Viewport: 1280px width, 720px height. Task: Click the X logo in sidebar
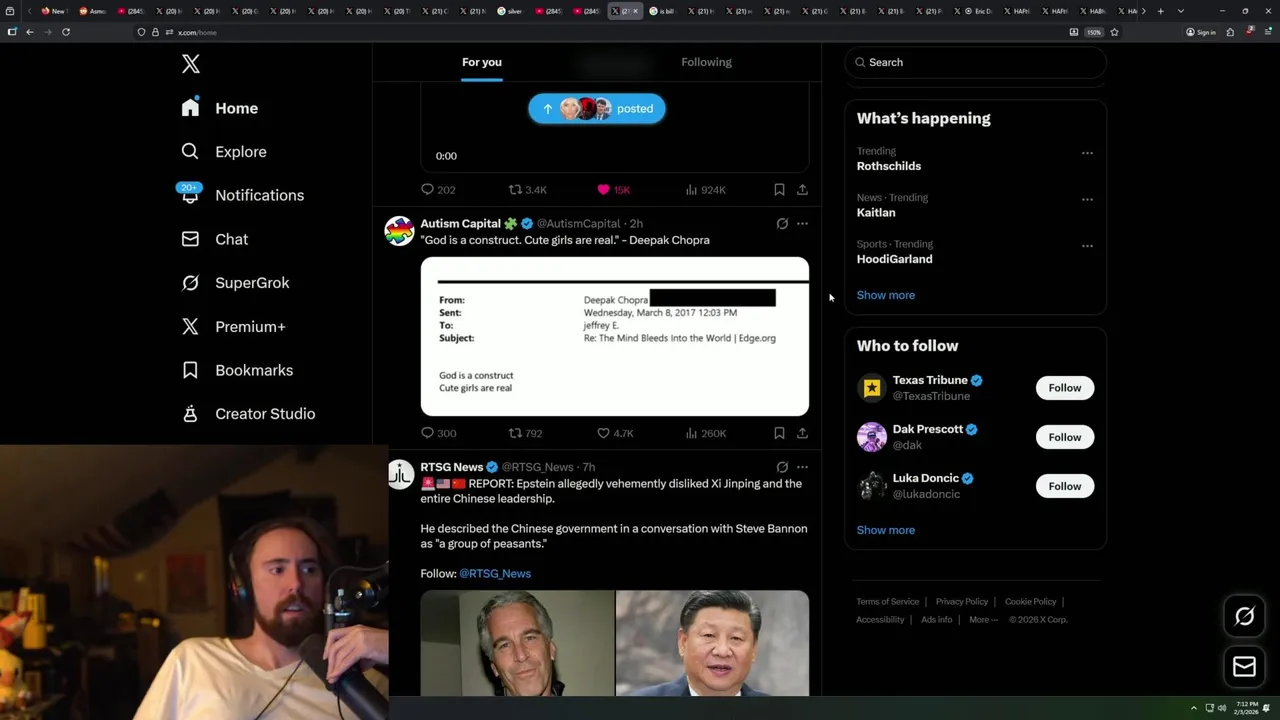click(191, 64)
